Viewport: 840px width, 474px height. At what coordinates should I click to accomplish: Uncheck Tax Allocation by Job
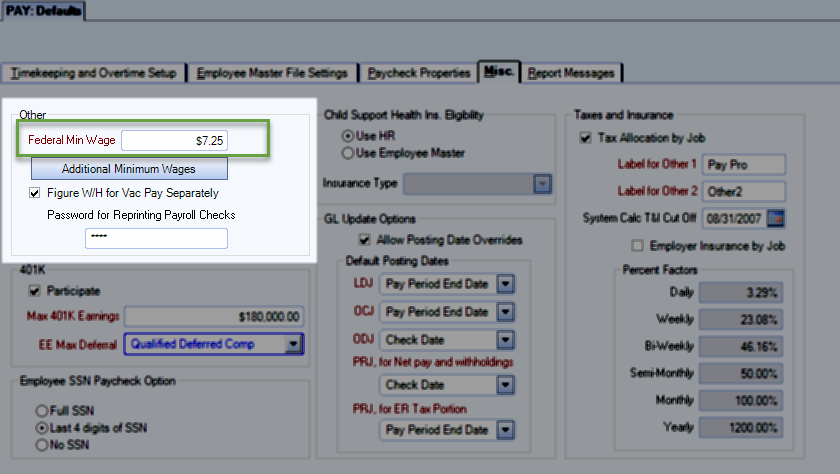coord(585,138)
